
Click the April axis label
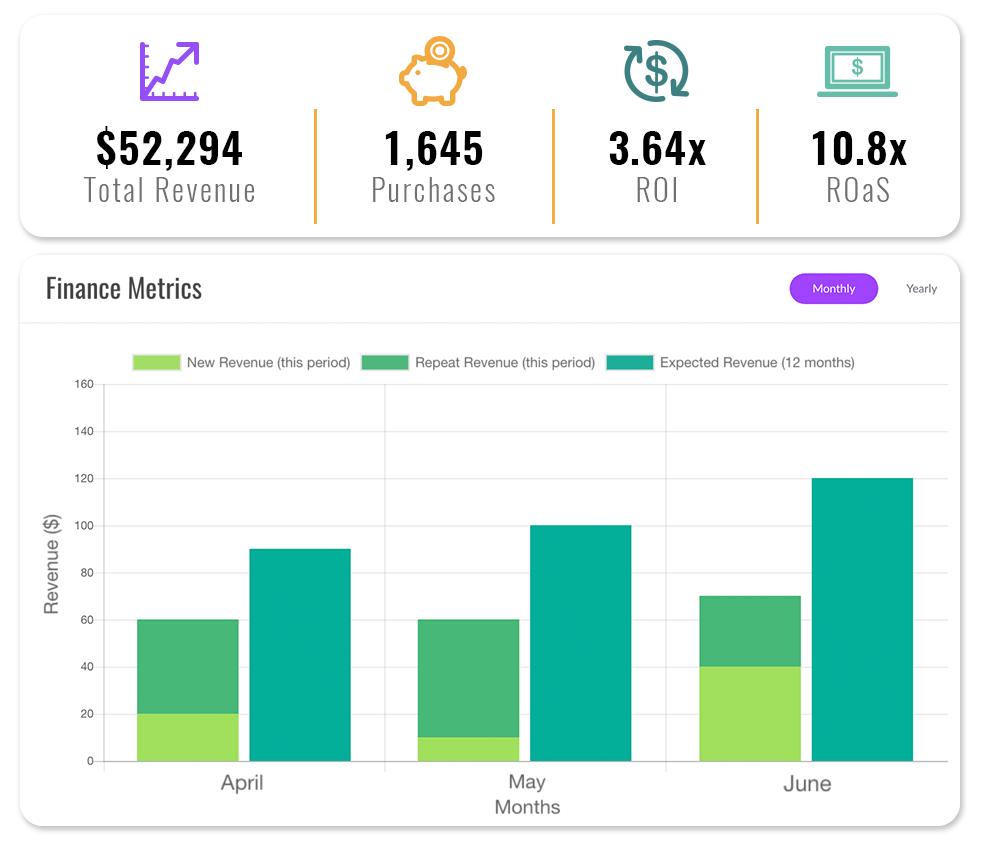tap(242, 783)
